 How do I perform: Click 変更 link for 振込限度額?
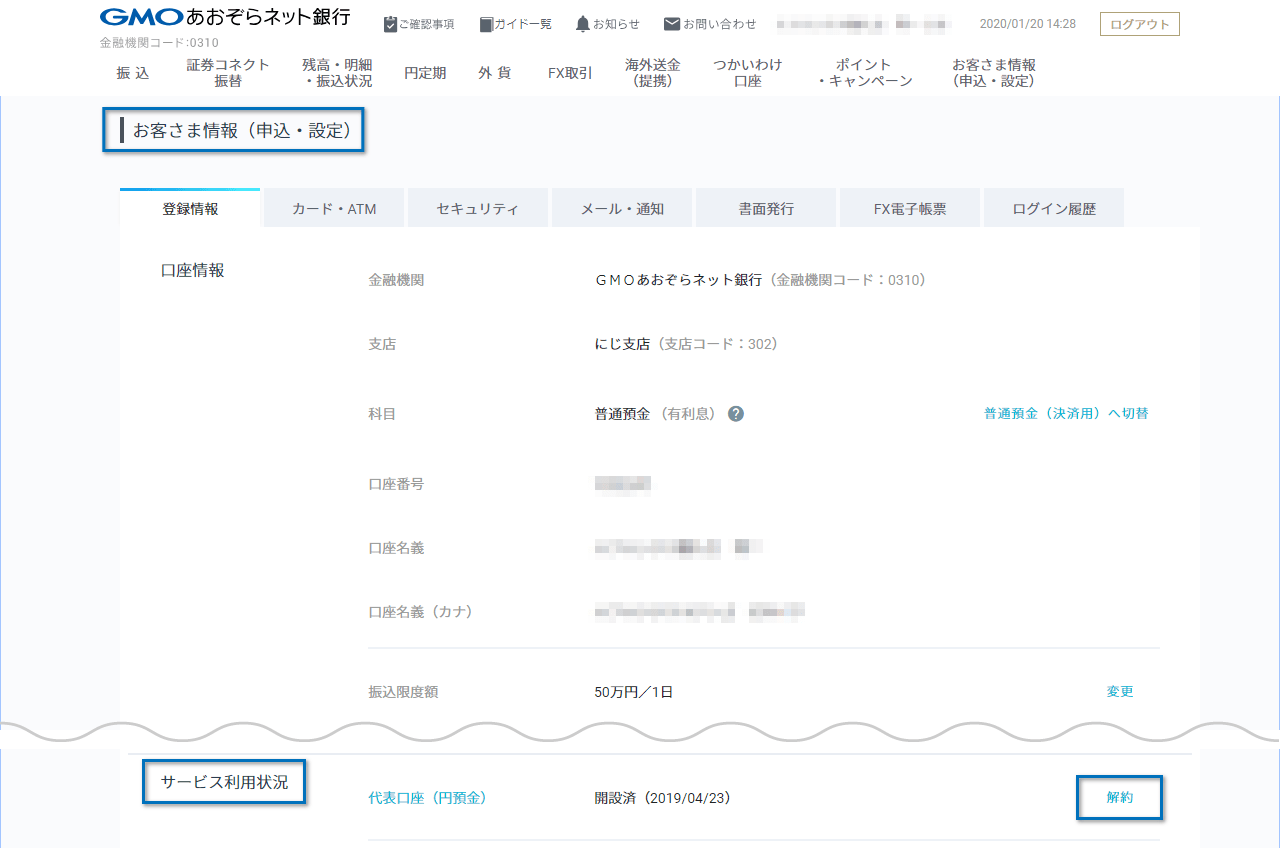[x=1120, y=692]
